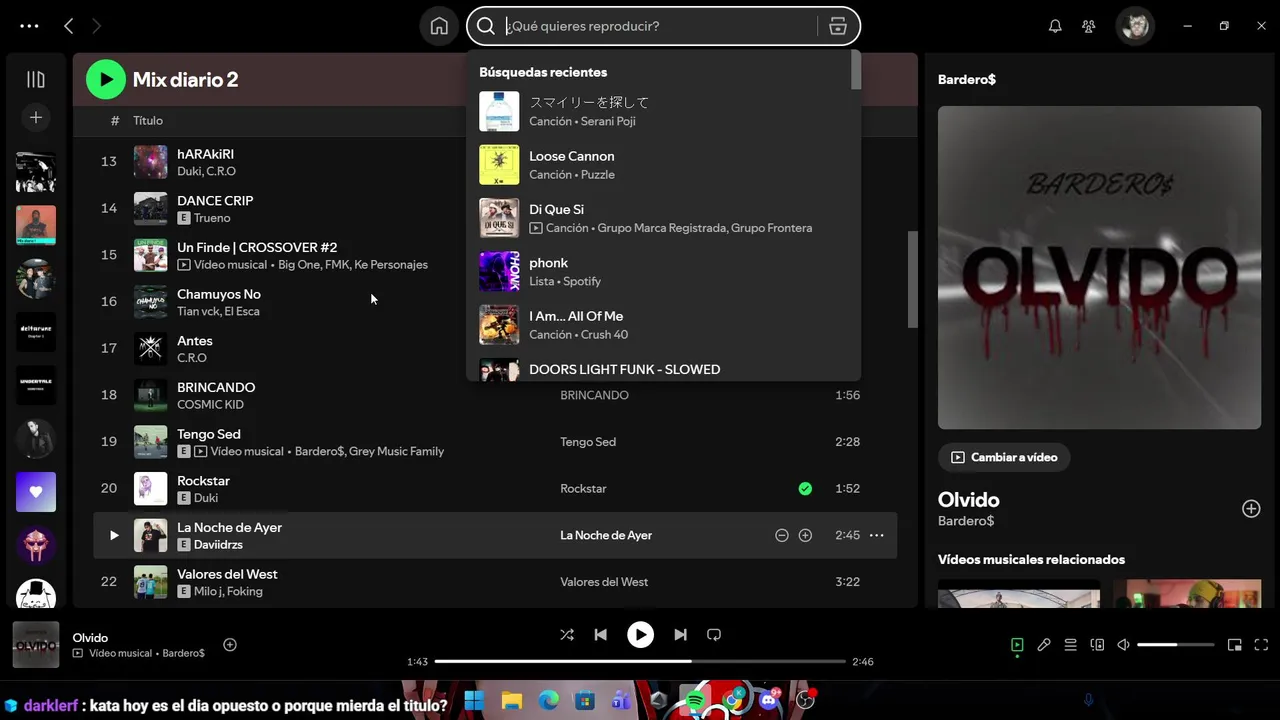Click the browse icon in the search bar
The image size is (1280, 720).
(838, 26)
